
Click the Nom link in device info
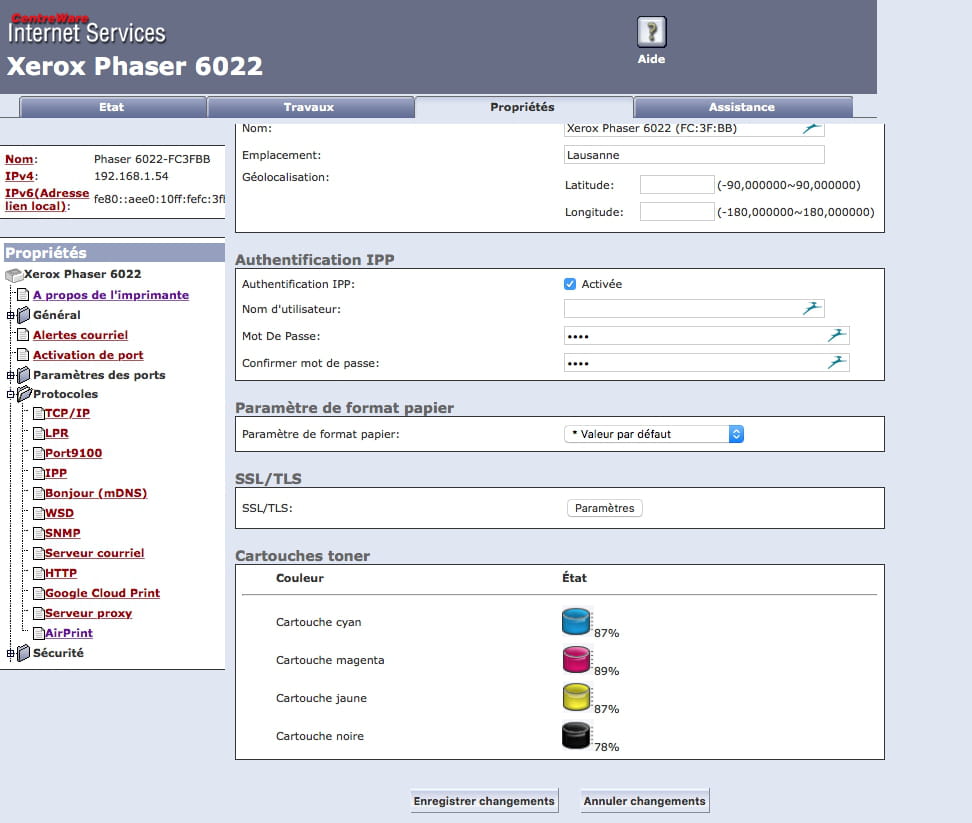19,159
